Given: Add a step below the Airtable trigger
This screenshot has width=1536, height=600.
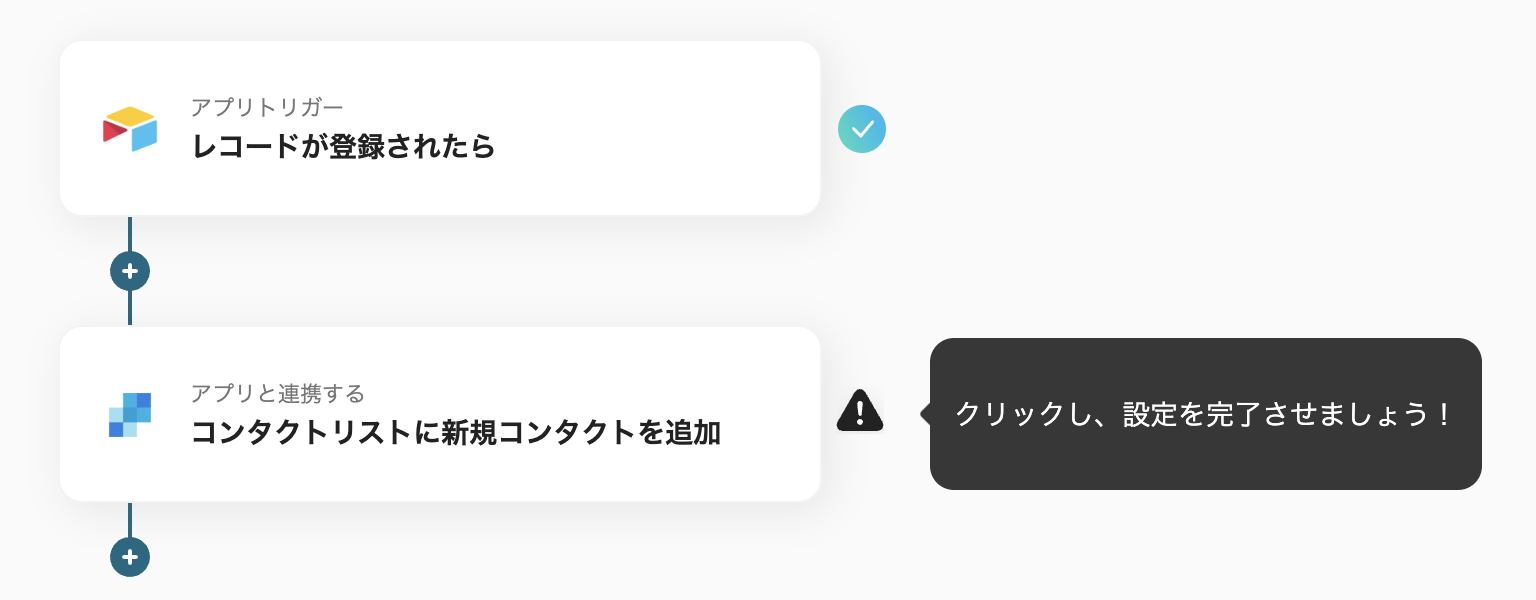Looking at the screenshot, I should point(130,271).
